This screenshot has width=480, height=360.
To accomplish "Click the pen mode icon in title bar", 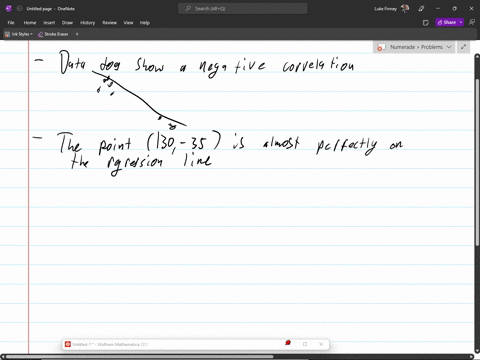I will point(421,9).
